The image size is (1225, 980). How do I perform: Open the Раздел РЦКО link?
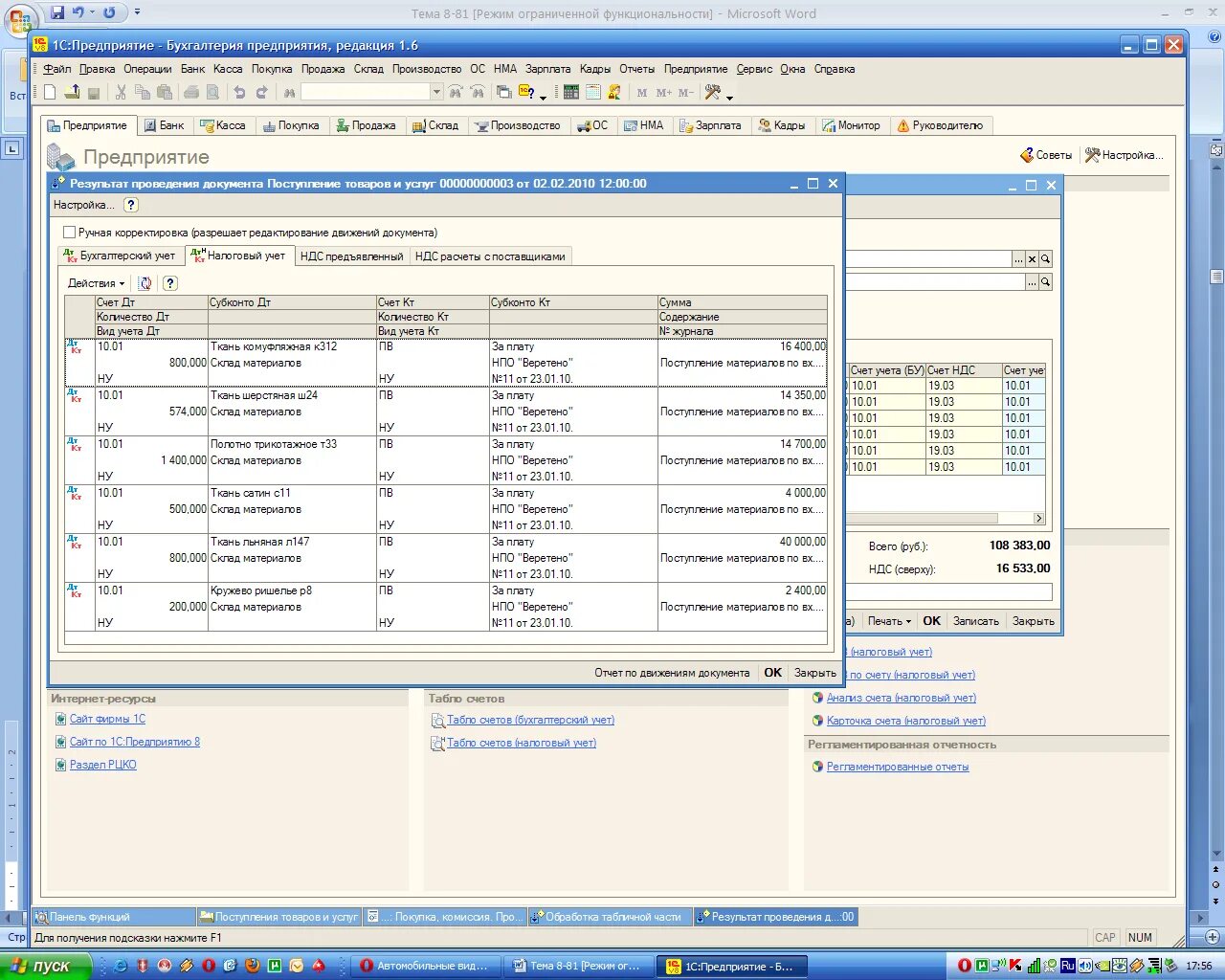102,765
